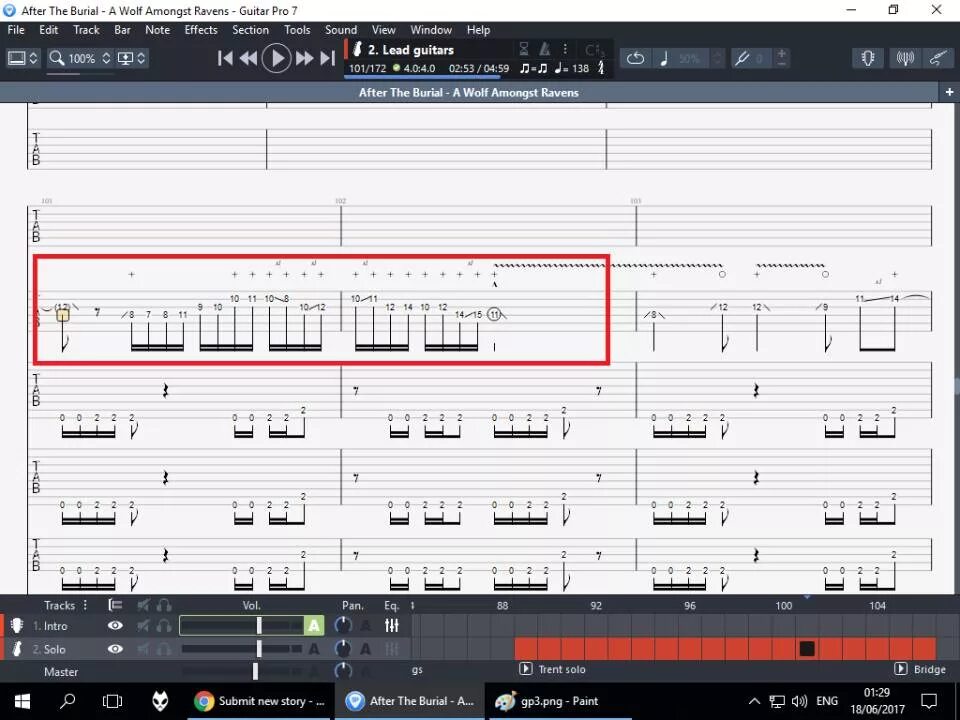Open Chrome 'Submit new story' taskbar item
This screenshot has height=720, width=960.
click(x=260, y=701)
